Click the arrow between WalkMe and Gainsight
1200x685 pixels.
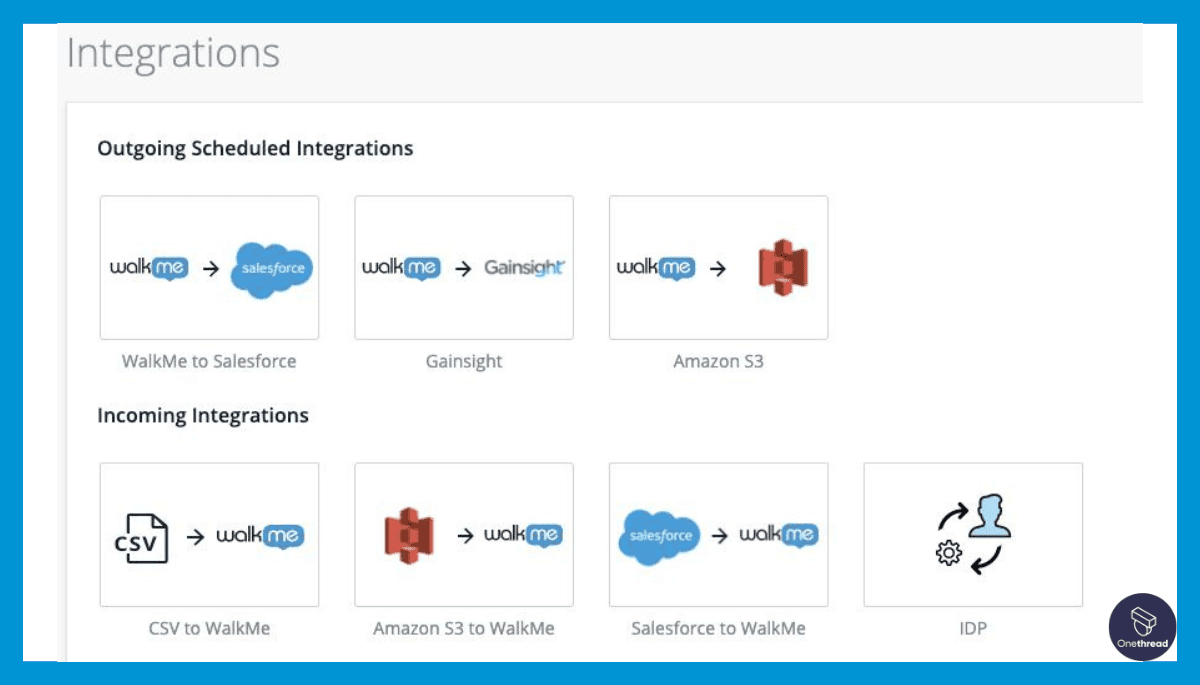461,267
